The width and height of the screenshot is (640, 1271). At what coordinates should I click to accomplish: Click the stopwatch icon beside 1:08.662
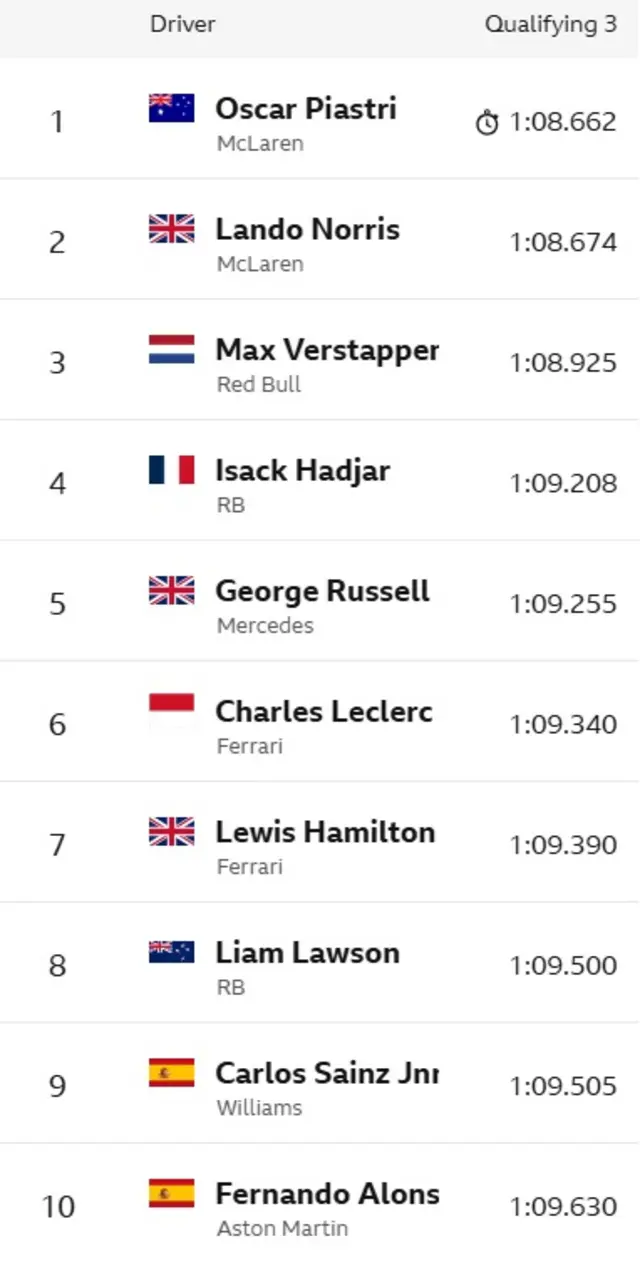[x=487, y=123]
